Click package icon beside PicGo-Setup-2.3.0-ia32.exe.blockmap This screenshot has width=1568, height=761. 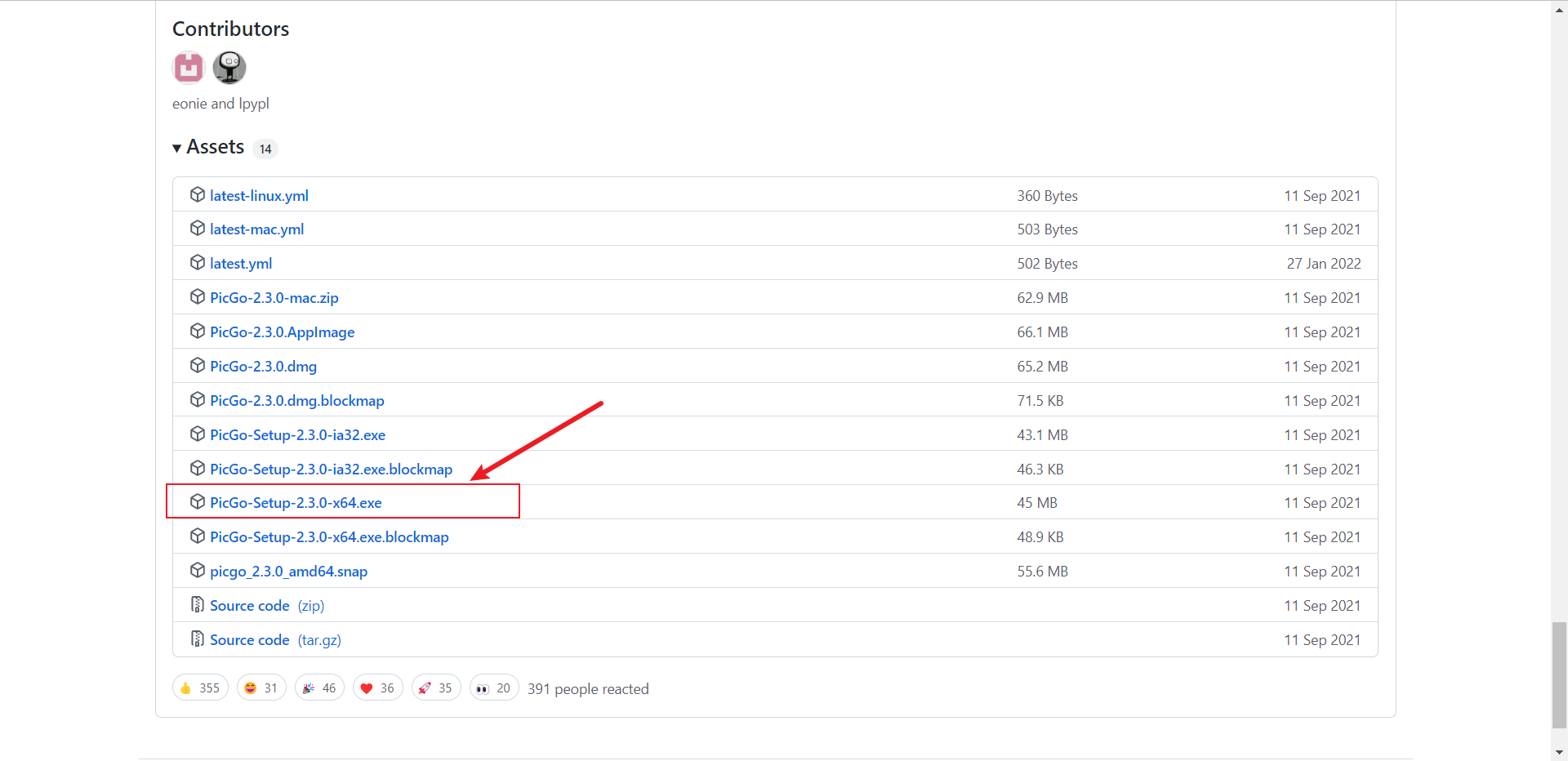coord(197,468)
